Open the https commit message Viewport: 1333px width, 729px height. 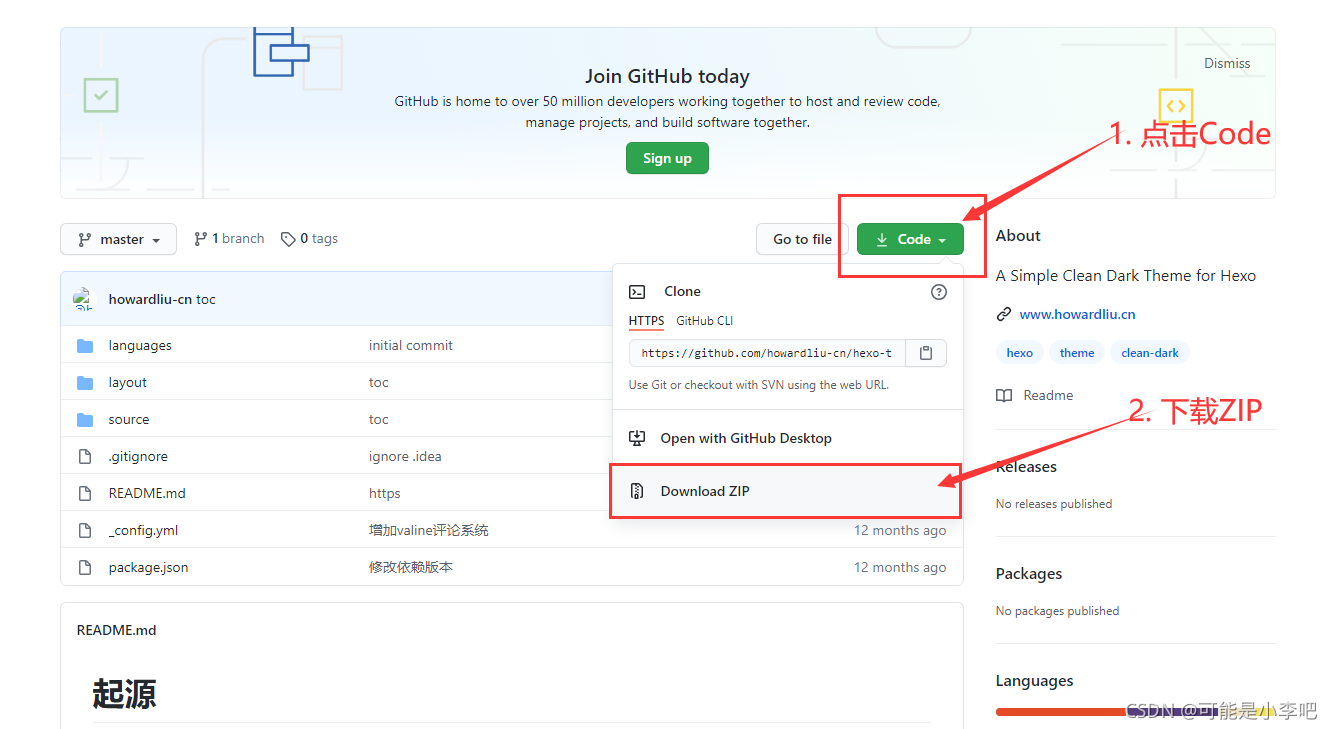pyautogui.click(x=384, y=493)
